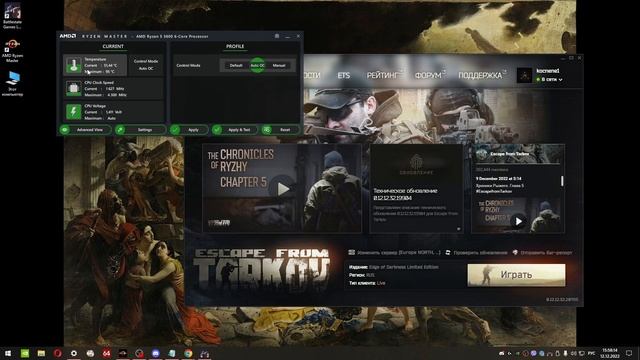Open Google Chrome from the taskbar
Image resolution: width=640 pixels, height=360 pixels.
[188, 353]
